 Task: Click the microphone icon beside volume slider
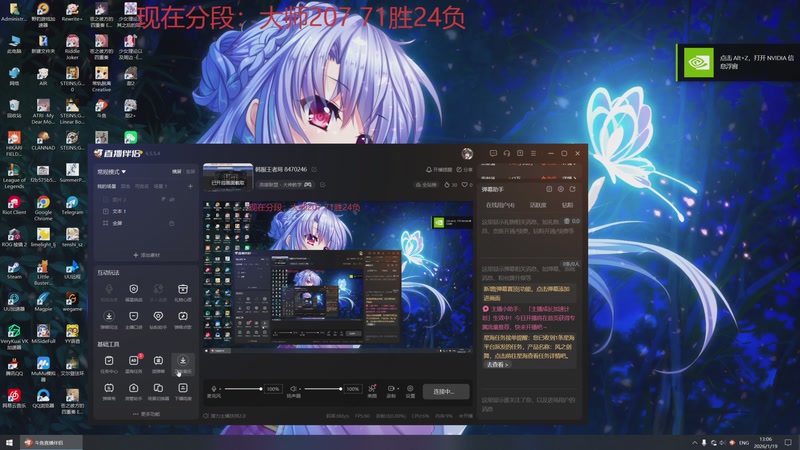(214, 389)
